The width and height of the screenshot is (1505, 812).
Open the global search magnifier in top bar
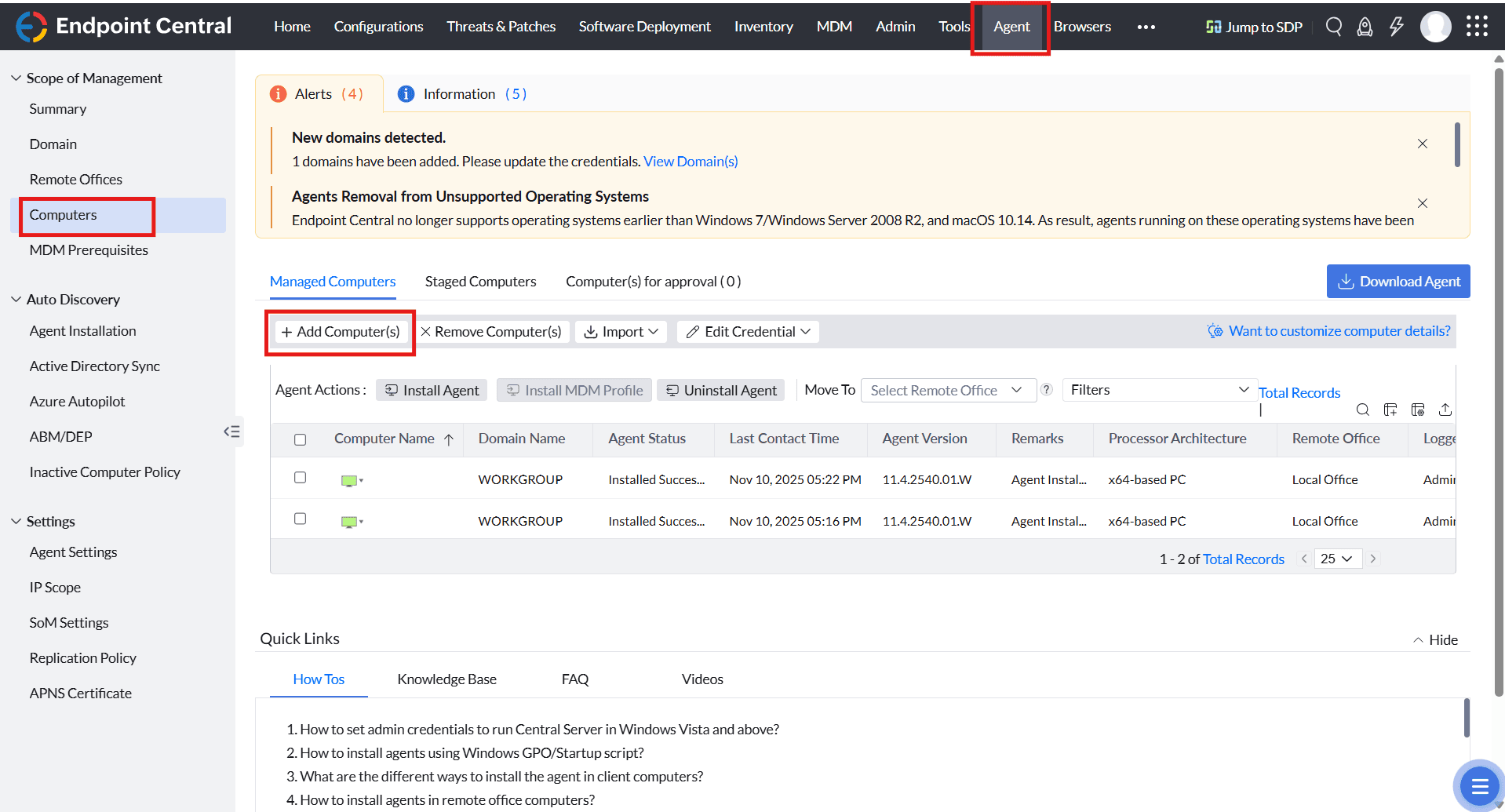coord(1334,26)
